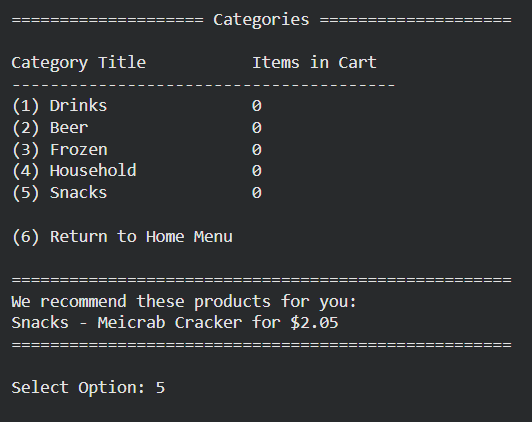532x422 pixels.
Task: Click the Drinks cart count value
Action: pos(257,106)
